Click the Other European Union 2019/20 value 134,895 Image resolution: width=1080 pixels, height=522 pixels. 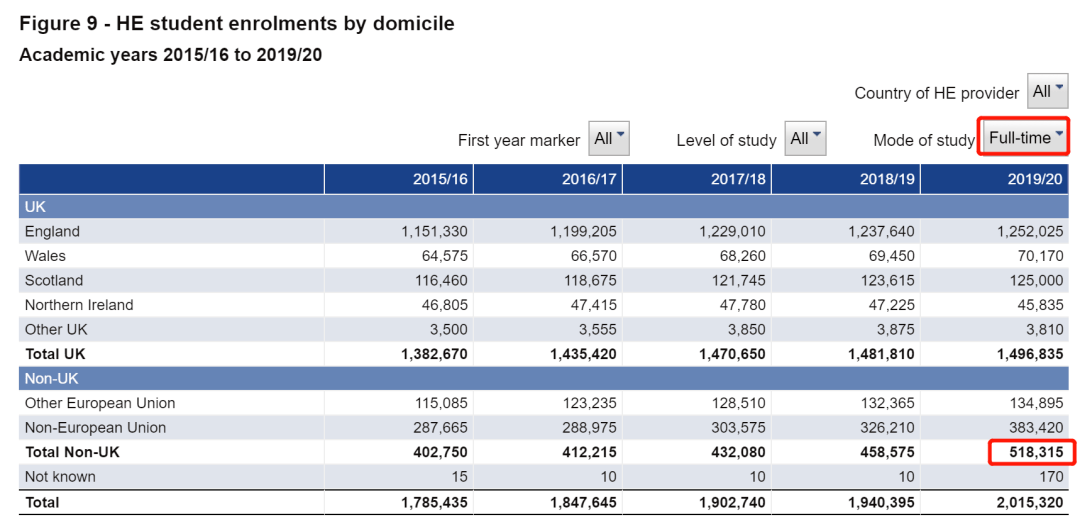(x=1037, y=403)
